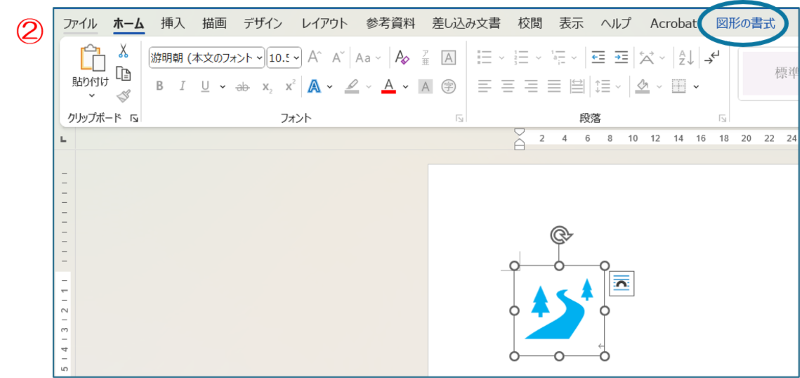800x378 pixels.
Task: Apply distributed alignment
Action: coord(577,87)
